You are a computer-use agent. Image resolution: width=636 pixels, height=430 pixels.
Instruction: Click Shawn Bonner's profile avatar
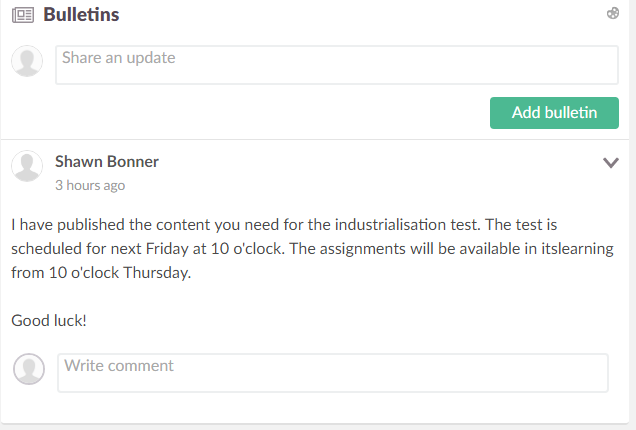[27, 167]
